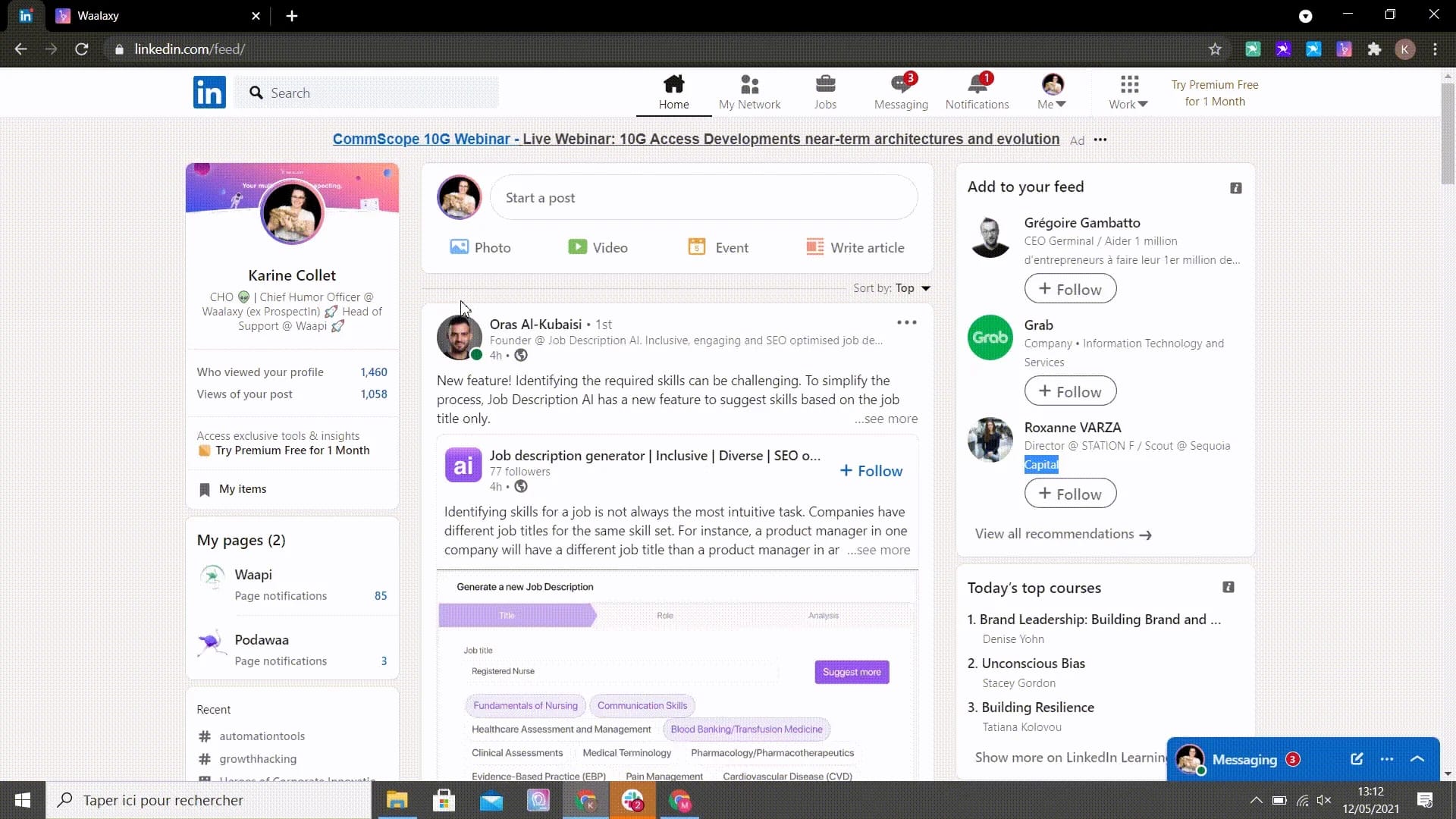The height and width of the screenshot is (819, 1456).
Task: Go to My Network tab
Action: click(x=749, y=93)
